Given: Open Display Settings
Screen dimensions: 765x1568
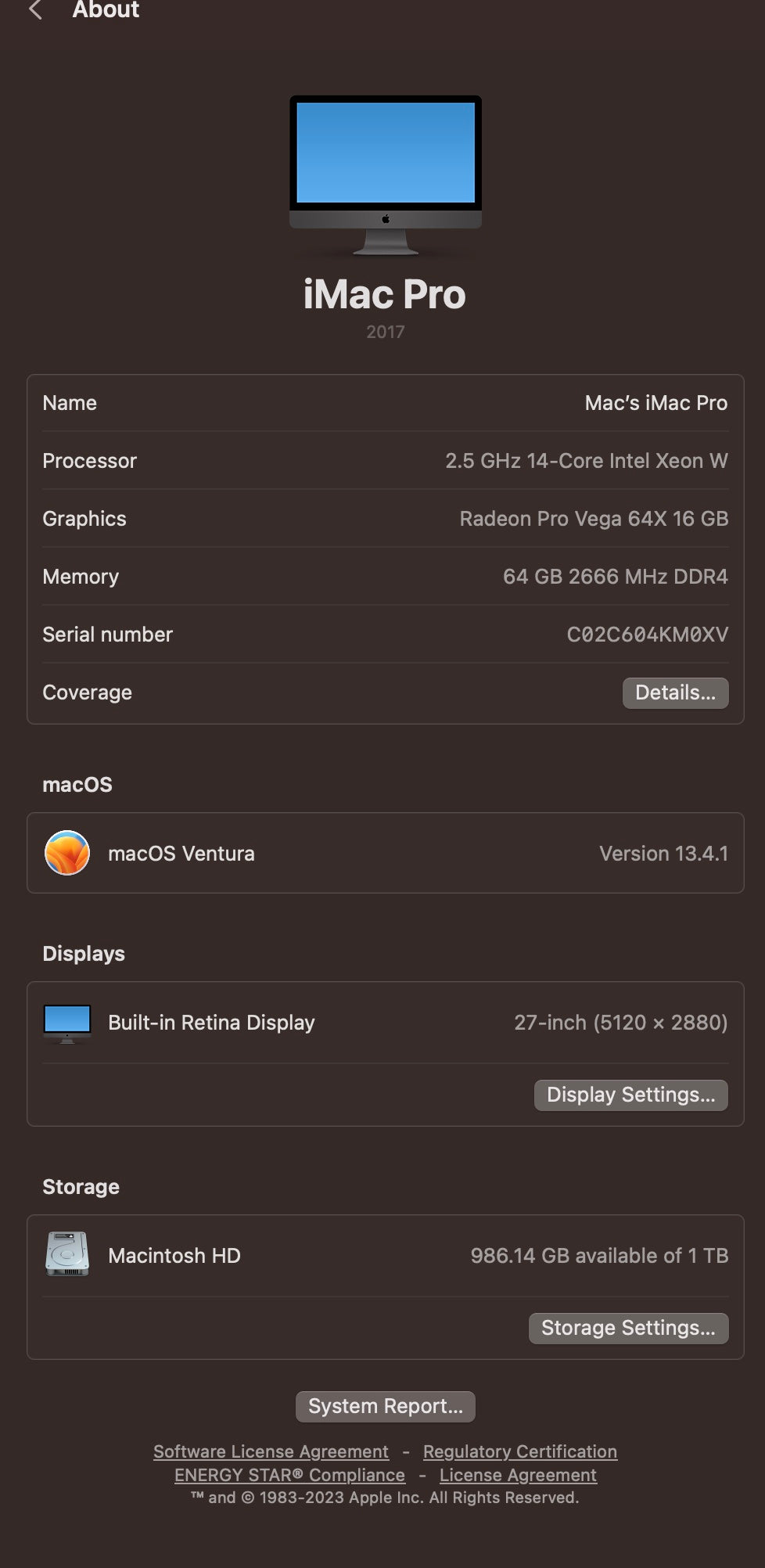Looking at the screenshot, I should pyautogui.click(x=630, y=1095).
